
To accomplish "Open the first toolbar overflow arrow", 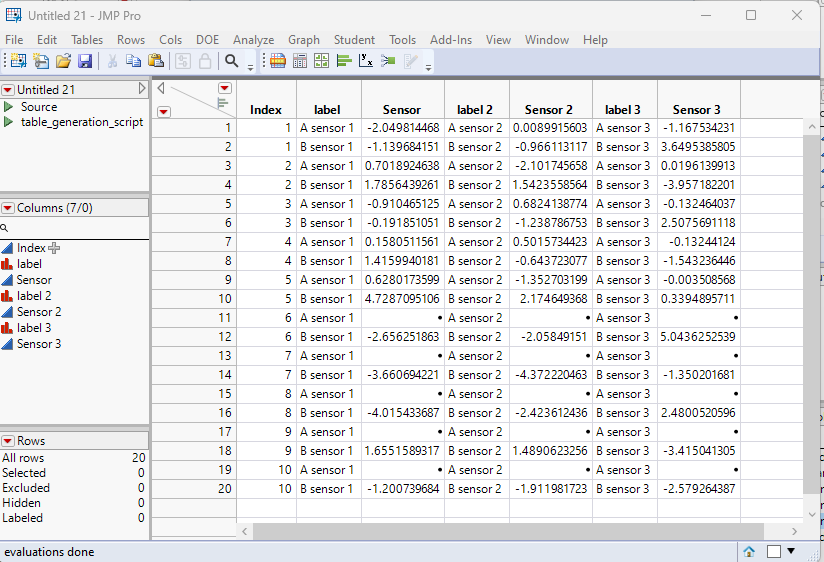I will tap(250, 67).
